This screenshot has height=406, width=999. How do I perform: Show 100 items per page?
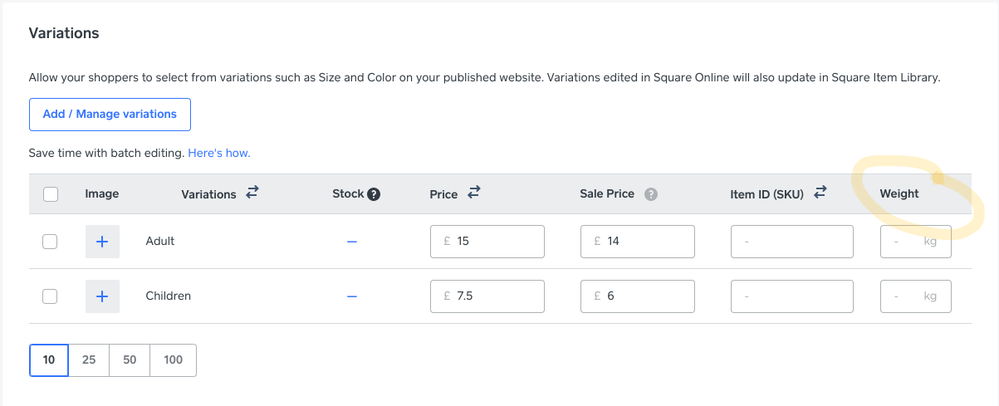click(x=173, y=360)
